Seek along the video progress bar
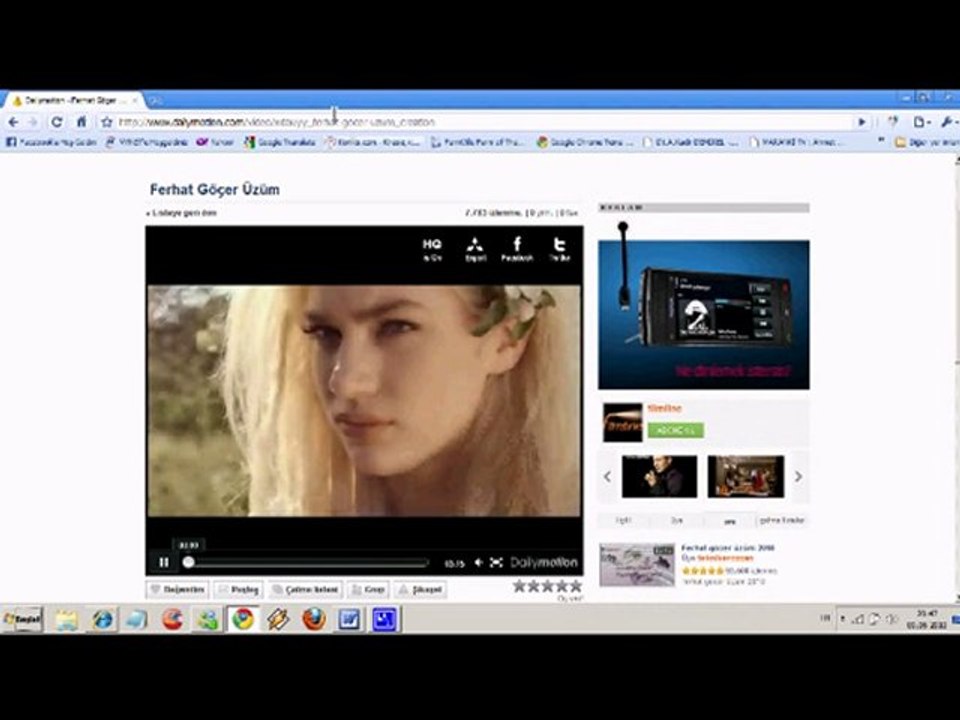Screen dimensions: 960x720 coord(306,562)
